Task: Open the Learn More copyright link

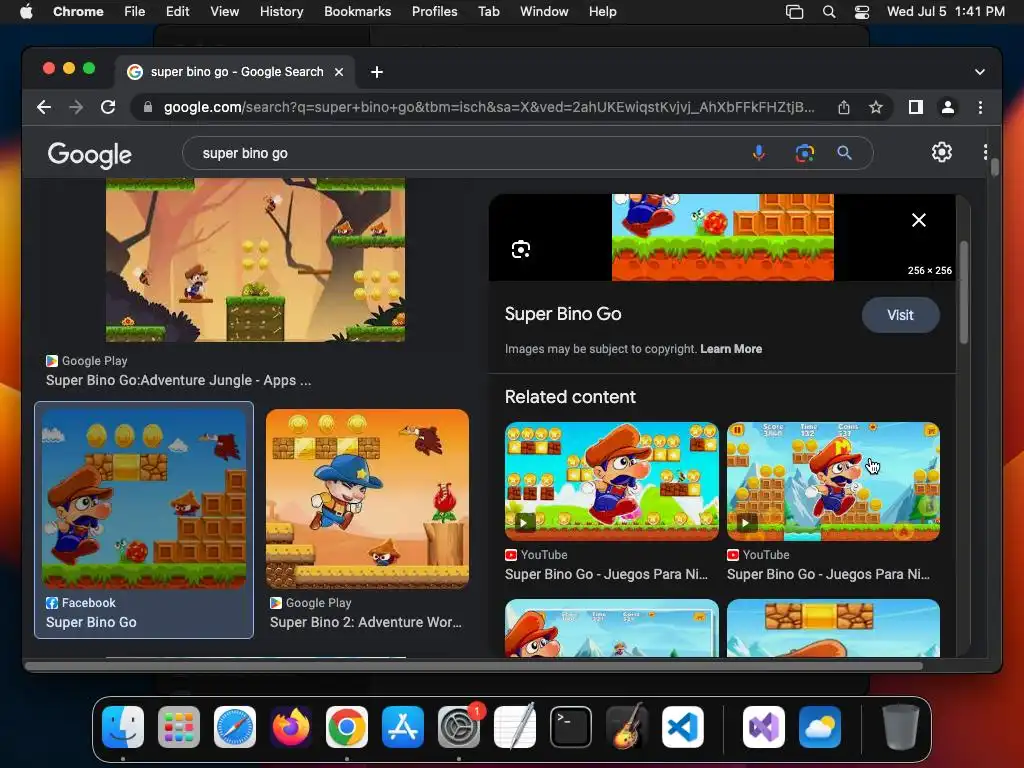Action: point(731,349)
